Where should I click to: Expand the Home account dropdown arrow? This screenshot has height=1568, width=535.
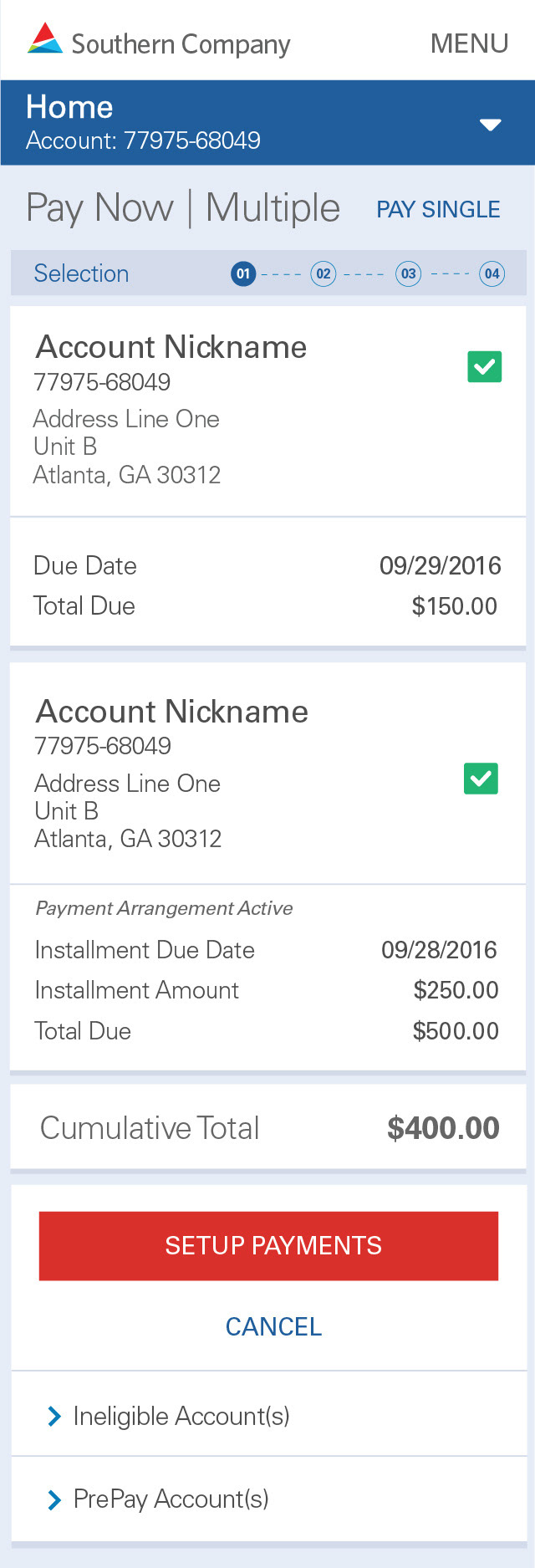click(x=490, y=125)
